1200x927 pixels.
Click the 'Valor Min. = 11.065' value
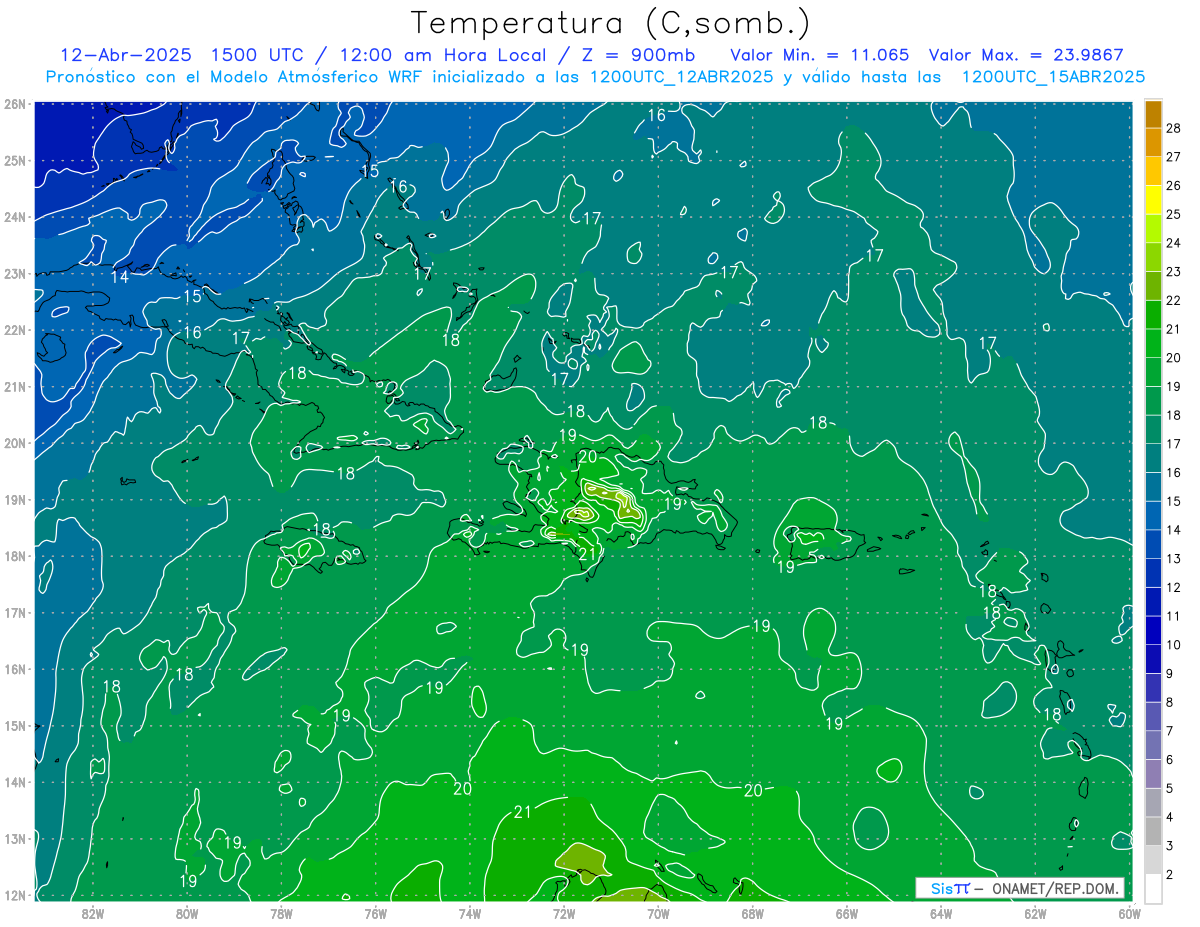[x=820, y=55]
